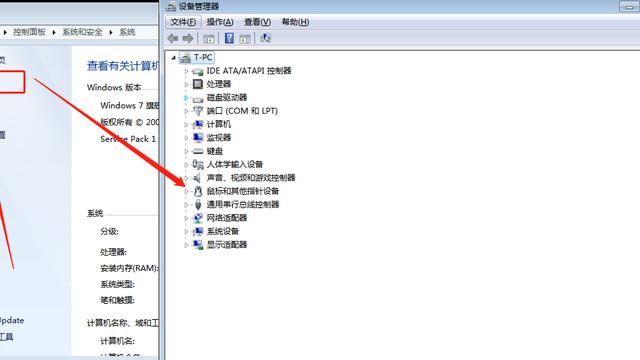Select the 系统设备 label

[x=222, y=231]
